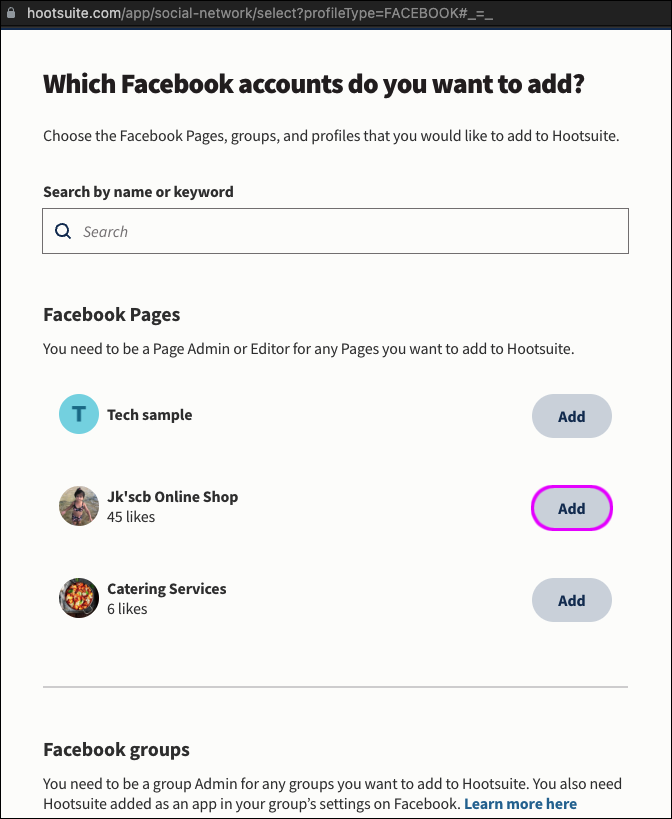Add the Jk'scb Online Shop page
The image size is (672, 819).
[571, 508]
